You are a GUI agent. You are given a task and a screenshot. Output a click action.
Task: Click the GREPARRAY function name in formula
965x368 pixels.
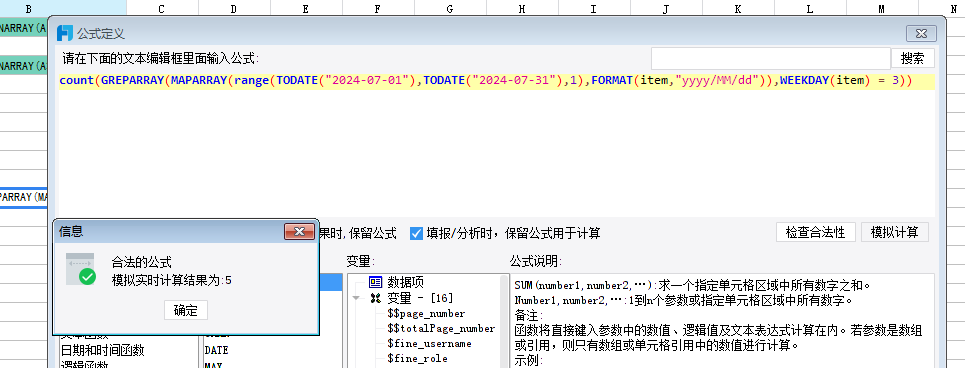[132, 81]
